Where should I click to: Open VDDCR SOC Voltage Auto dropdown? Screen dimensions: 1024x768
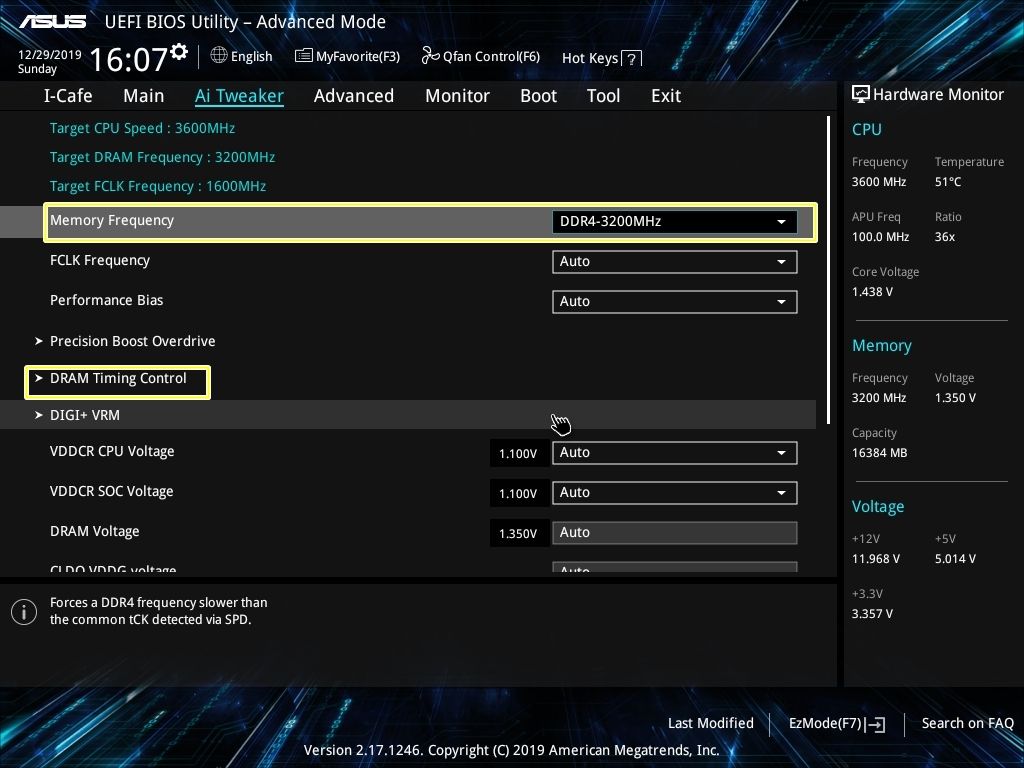click(675, 493)
